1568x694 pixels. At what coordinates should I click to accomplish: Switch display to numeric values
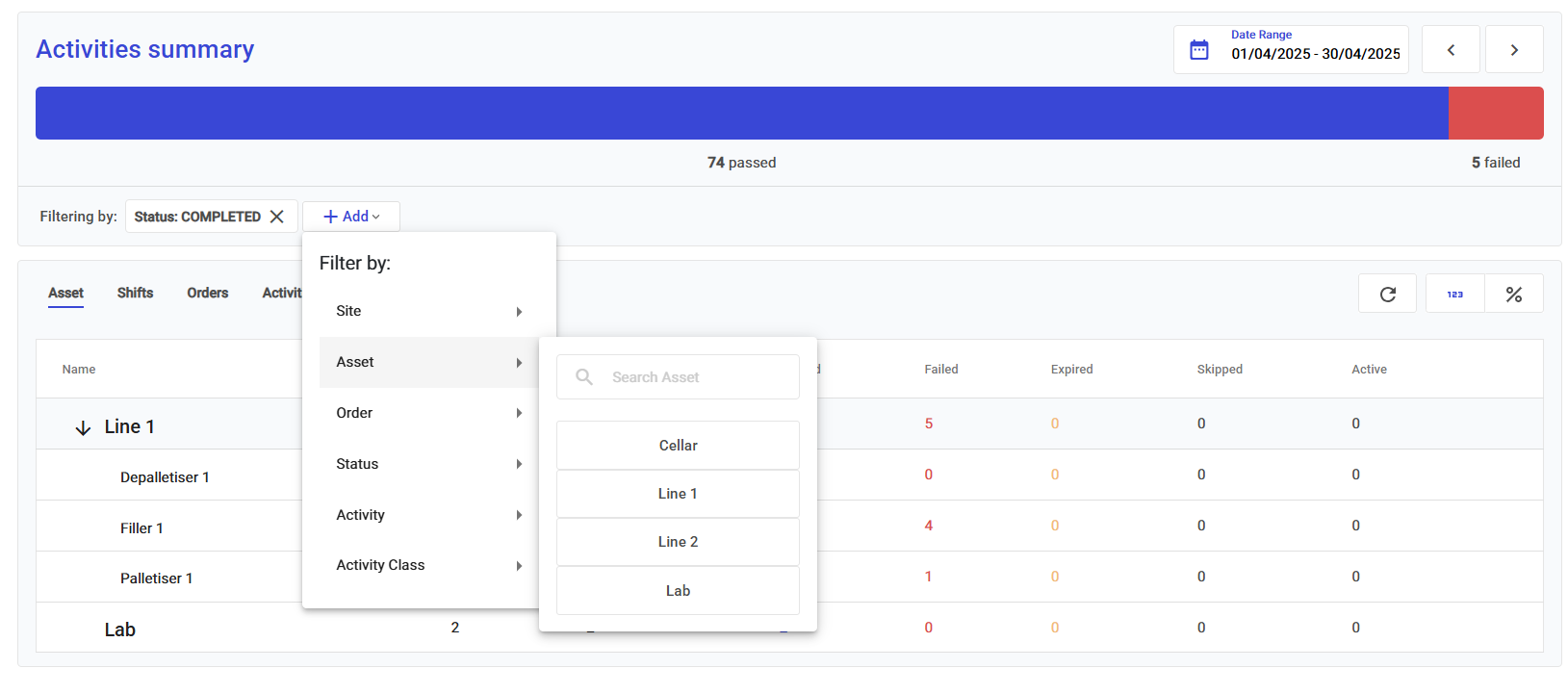click(x=1454, y=295)
